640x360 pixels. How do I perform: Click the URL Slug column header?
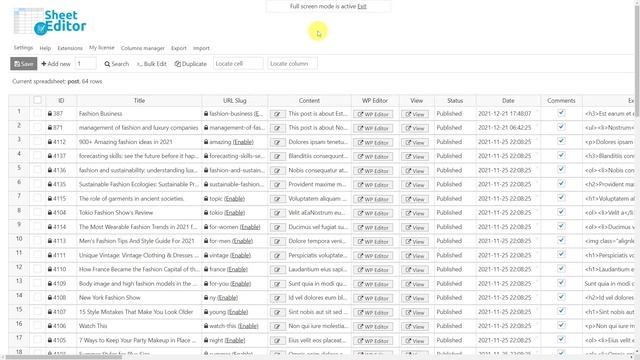tap(235, 100)
